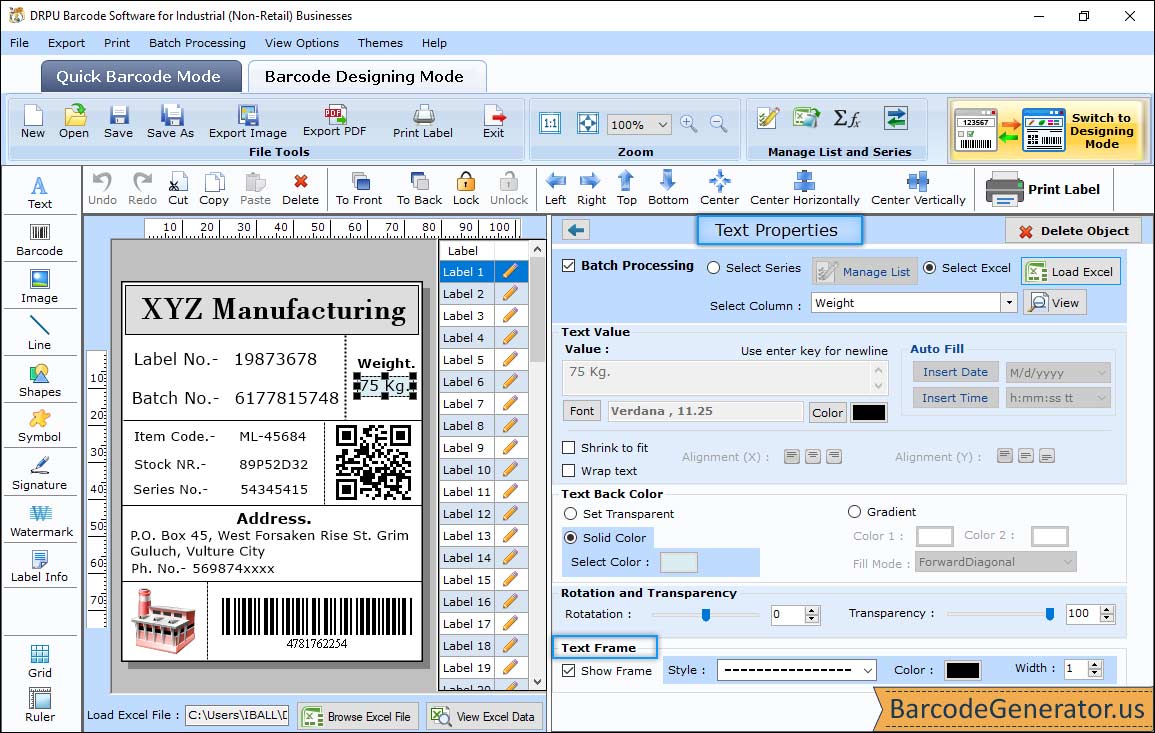This screenshot has width=1155, height=733.
Task: Pick the Image tool in sidebar
Action: click(40, 287)
